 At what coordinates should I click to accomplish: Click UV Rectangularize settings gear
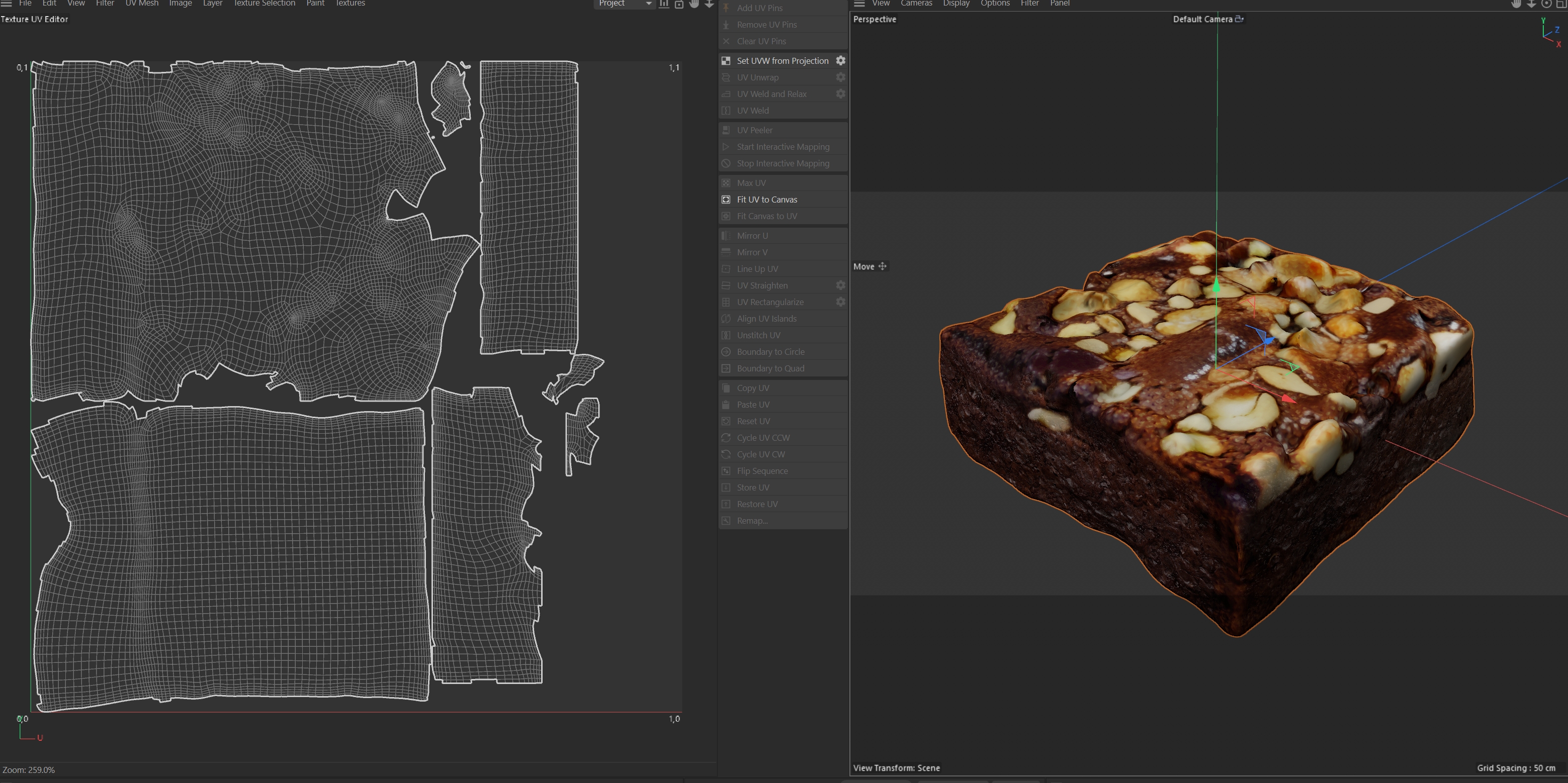[840, 302]
